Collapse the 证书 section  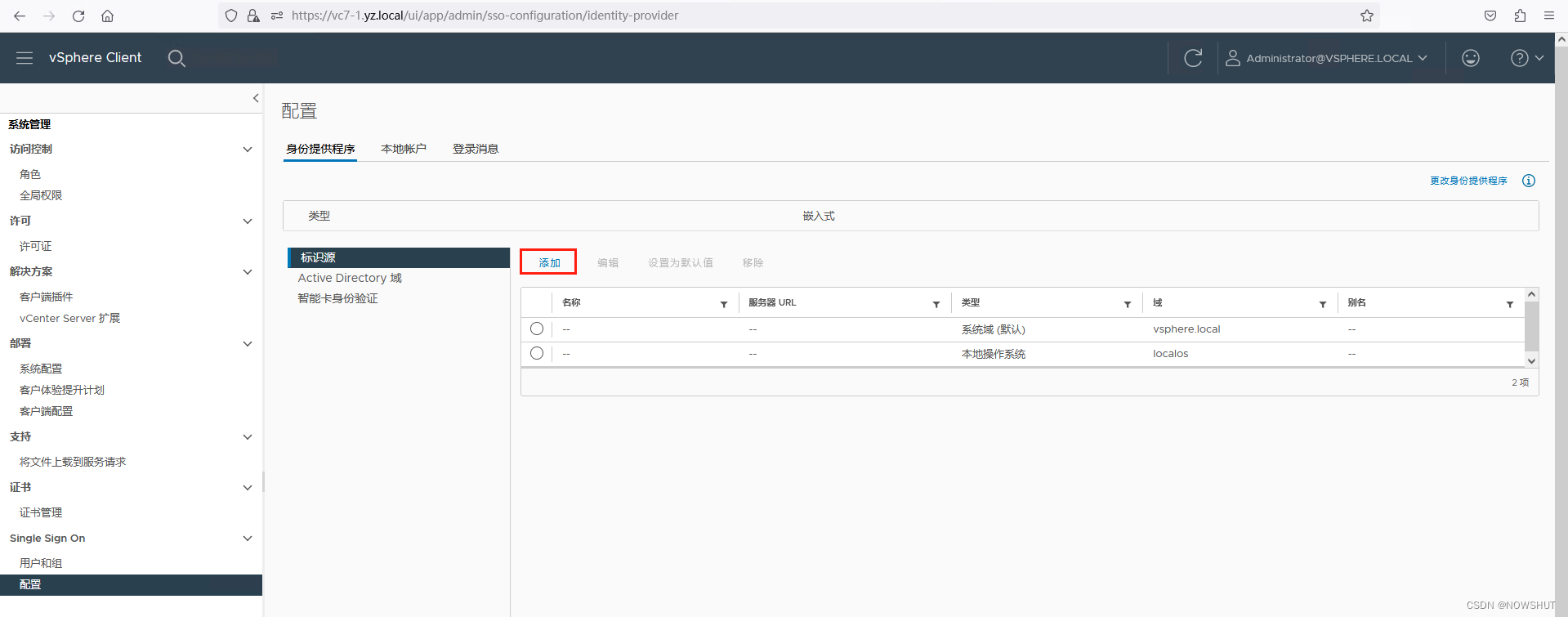point(248,488)
